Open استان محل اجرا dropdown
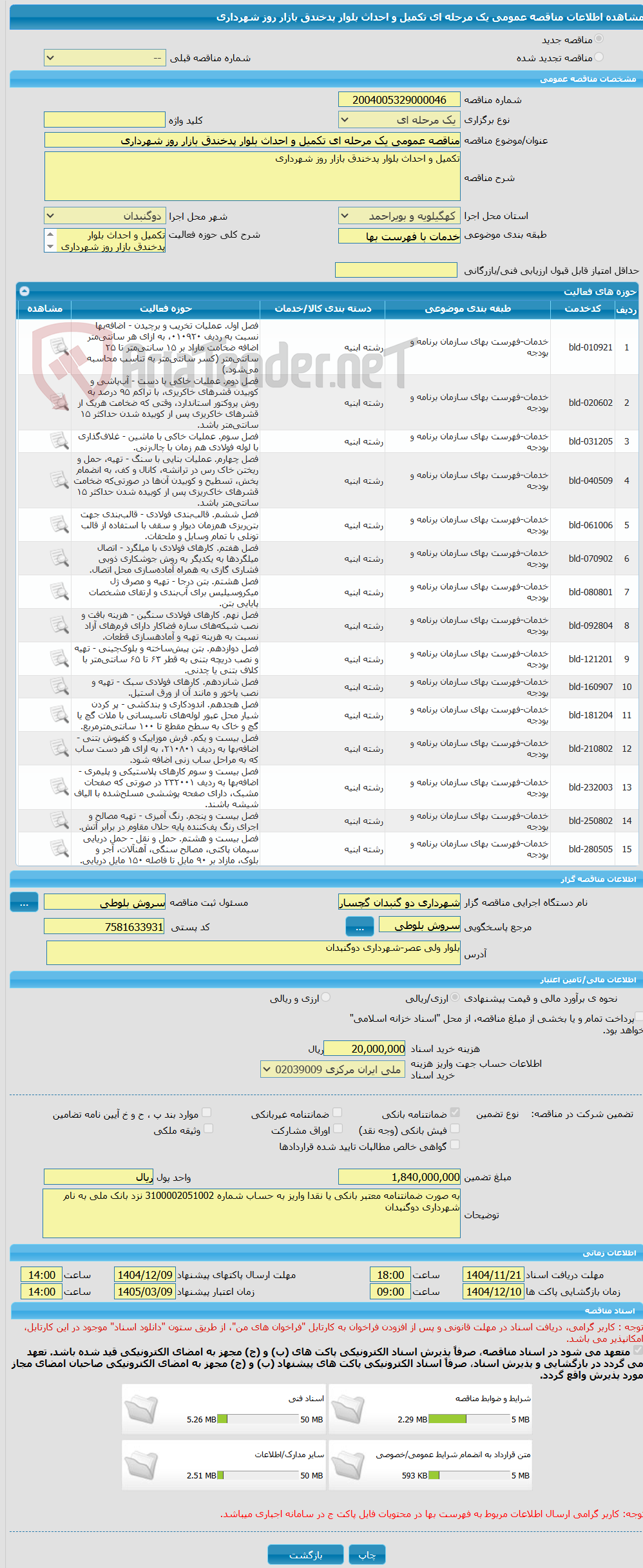643x1568 pixels. coord(399,216)
